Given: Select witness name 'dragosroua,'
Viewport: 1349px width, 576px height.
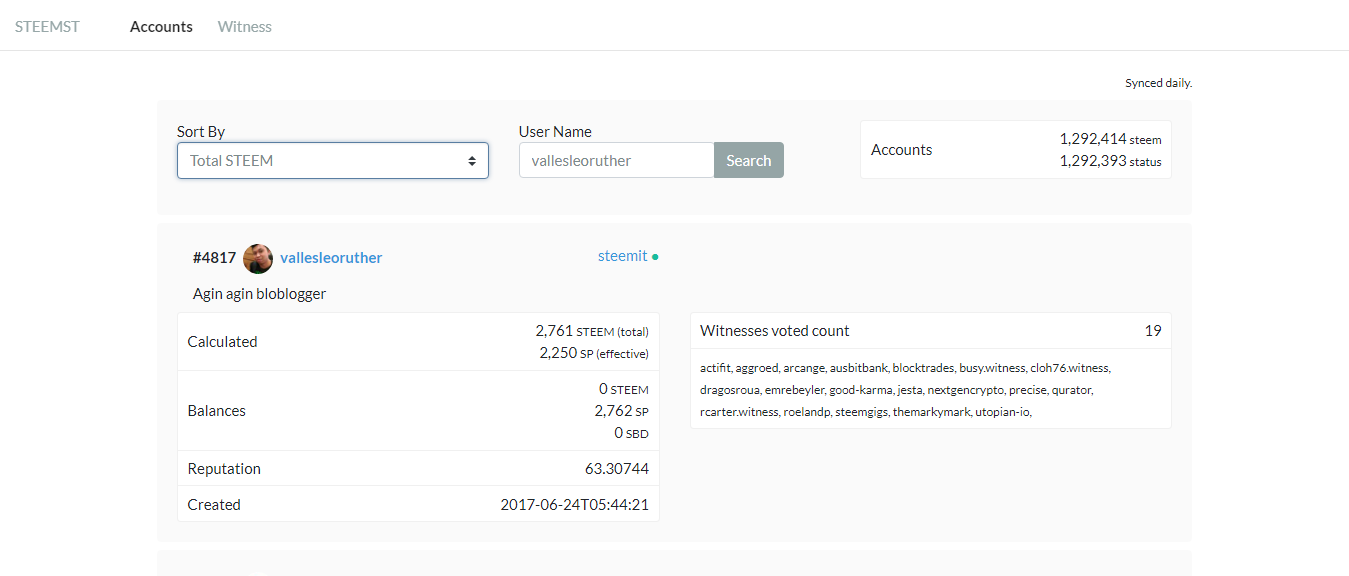Looking at the screenshot, I should (731, 390).
